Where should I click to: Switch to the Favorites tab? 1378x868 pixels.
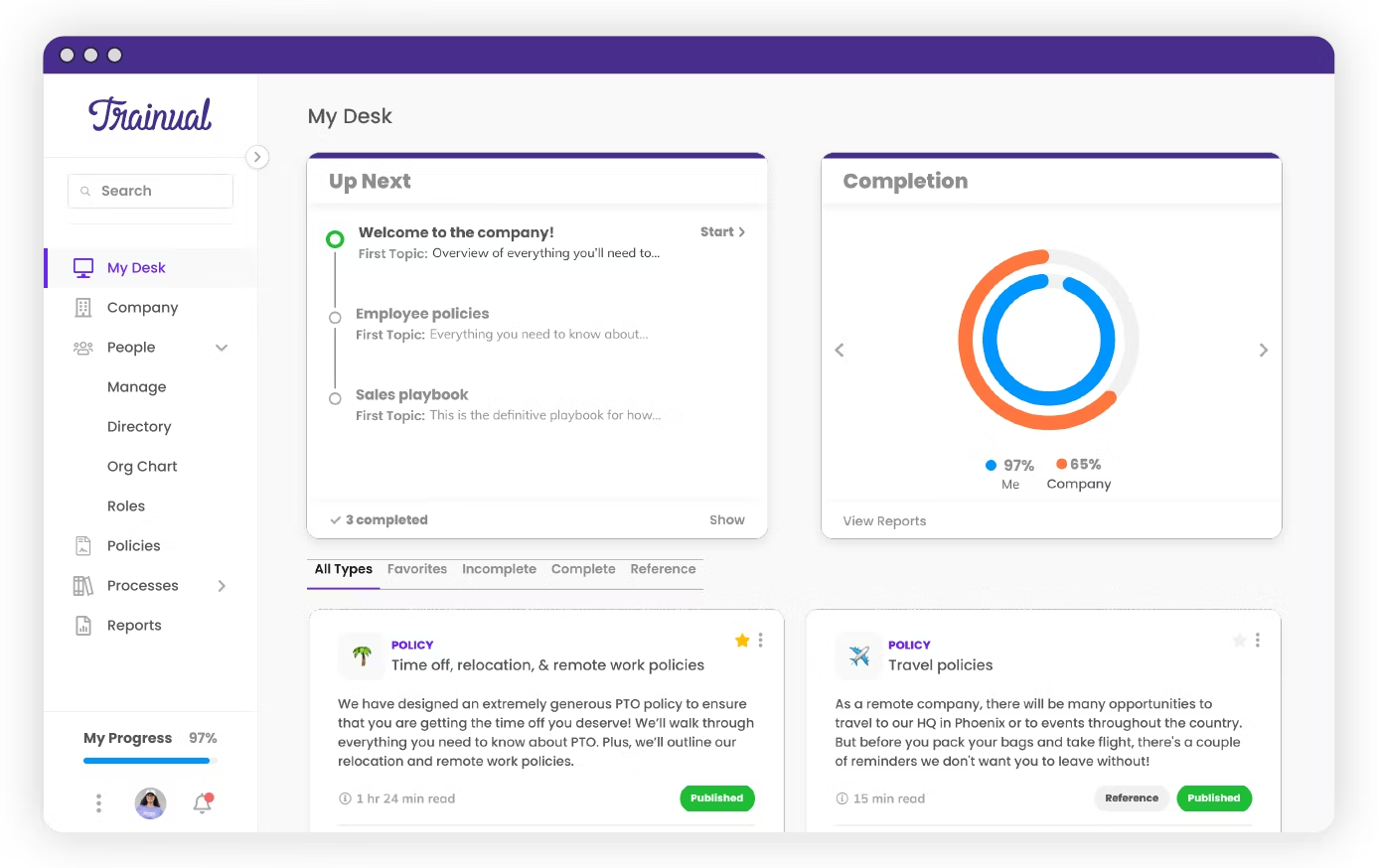[x=417, y=569]
